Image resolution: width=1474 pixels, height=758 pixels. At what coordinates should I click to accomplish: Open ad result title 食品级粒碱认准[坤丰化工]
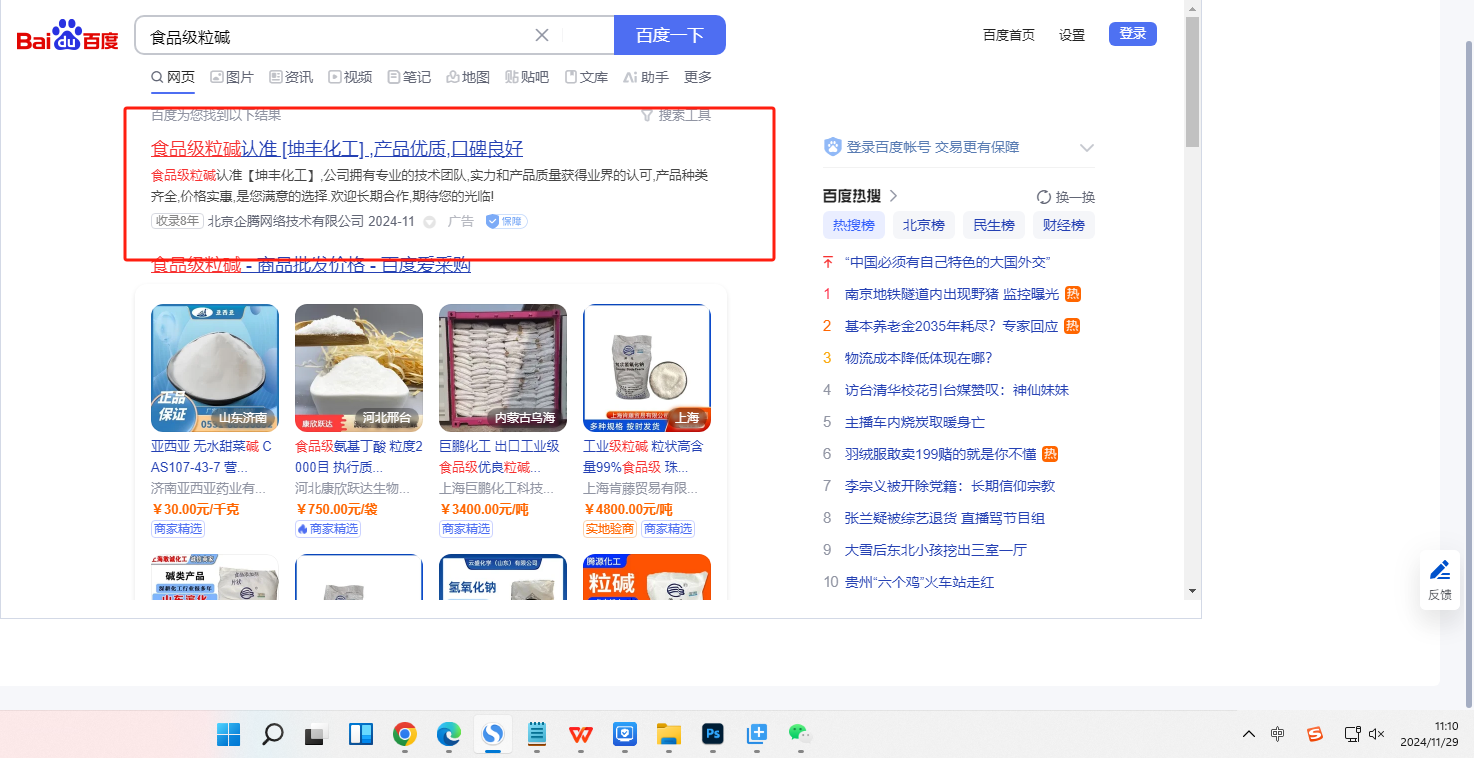pyautogui.click(x=337, y=149)
